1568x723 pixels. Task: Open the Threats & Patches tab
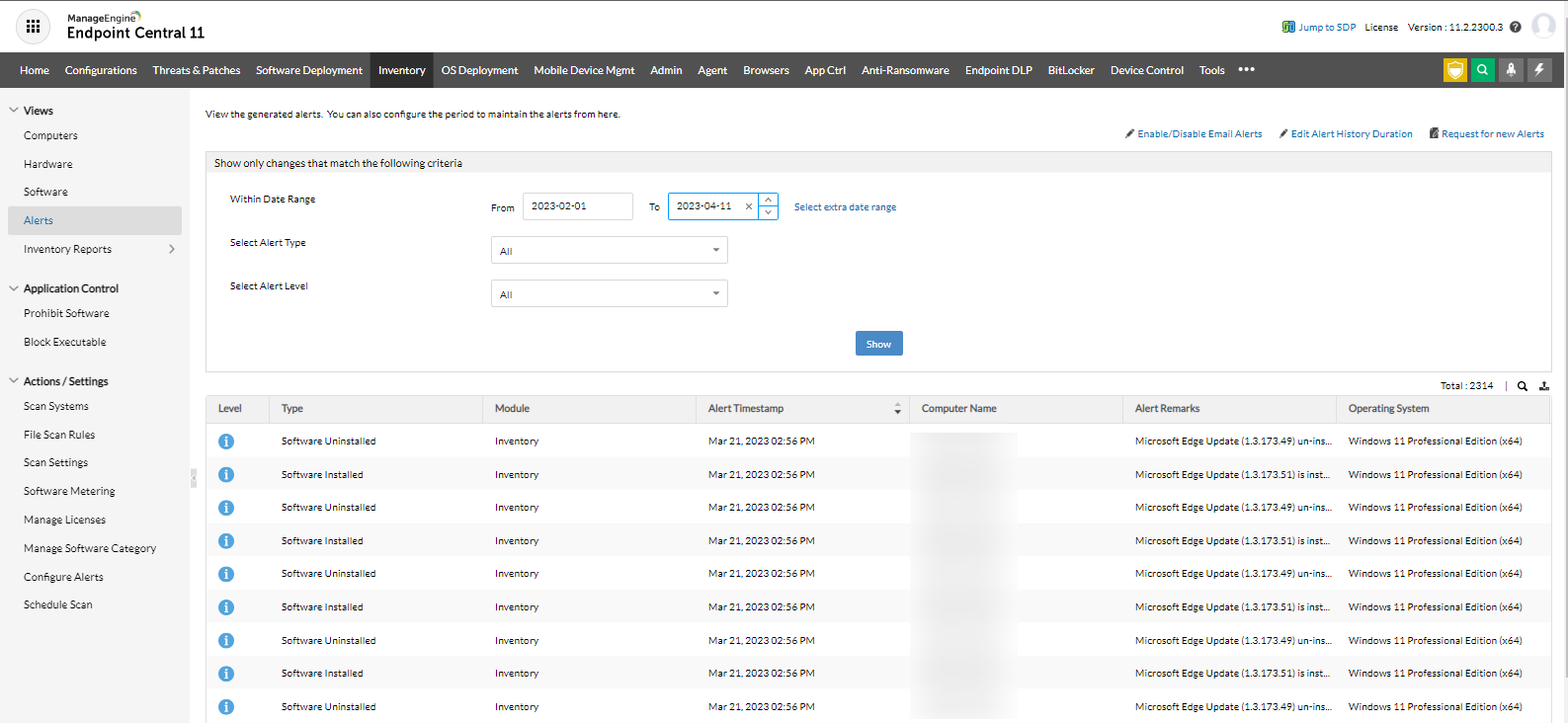(197, 70)
